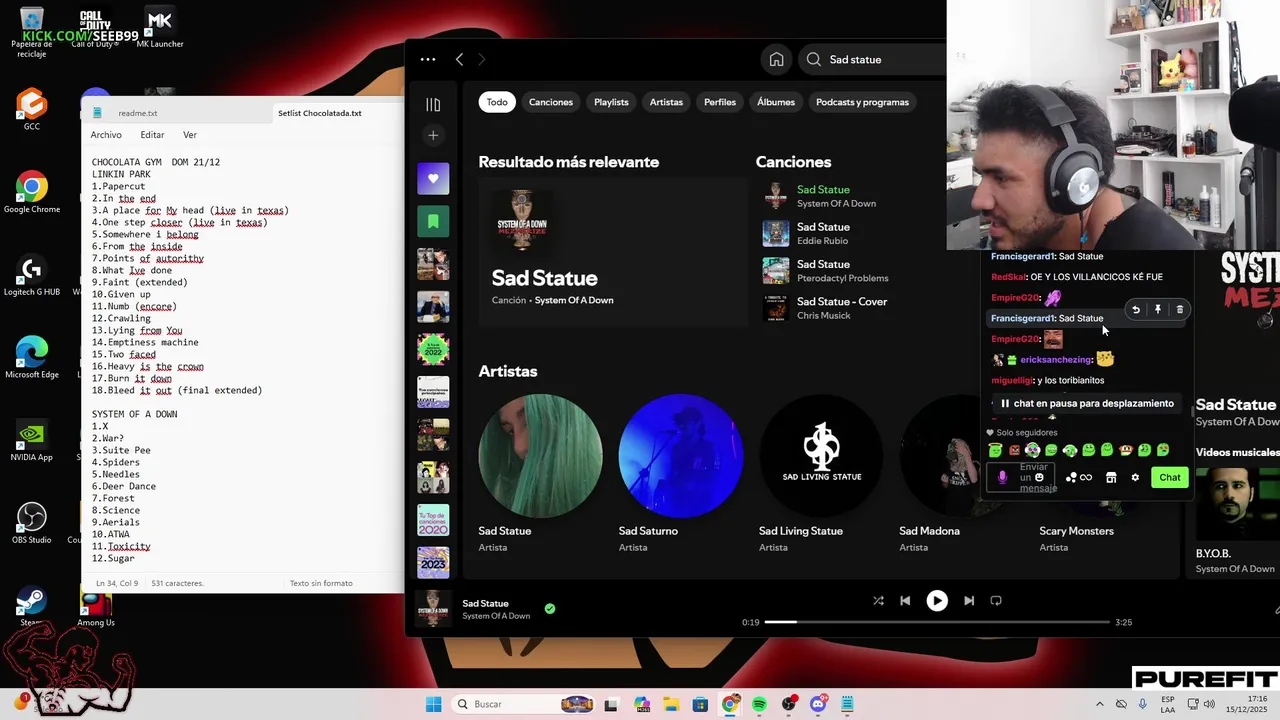The image size is (1280, 720).
Task: Filter results by Podcasts y programas
Action: pyautogui.click(x=862, y=102)
